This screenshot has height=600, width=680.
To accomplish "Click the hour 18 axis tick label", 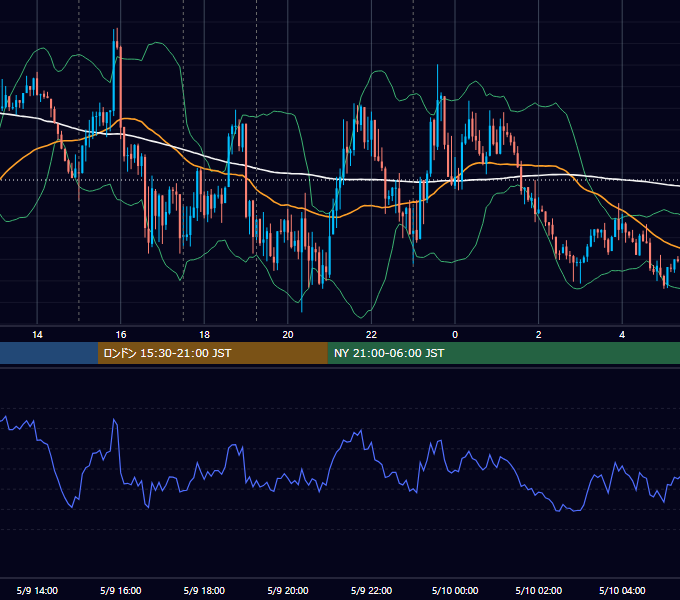I will [x=204, y=335].
